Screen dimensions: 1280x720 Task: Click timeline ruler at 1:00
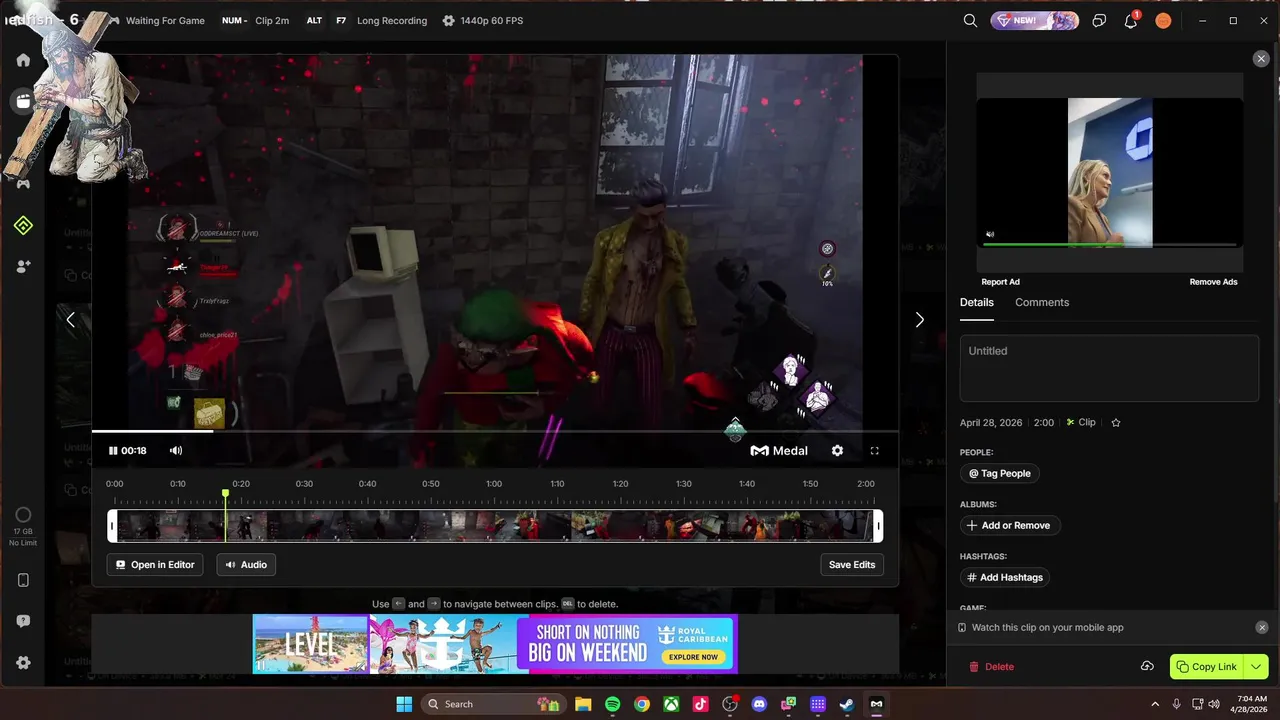[494, 484]
